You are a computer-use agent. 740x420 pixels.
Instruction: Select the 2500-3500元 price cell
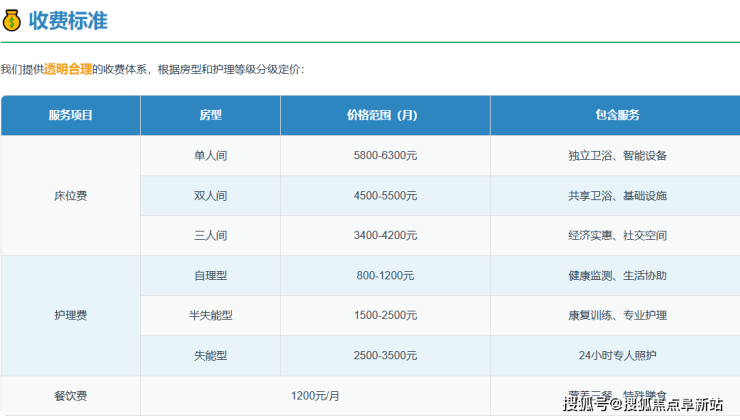385,356
